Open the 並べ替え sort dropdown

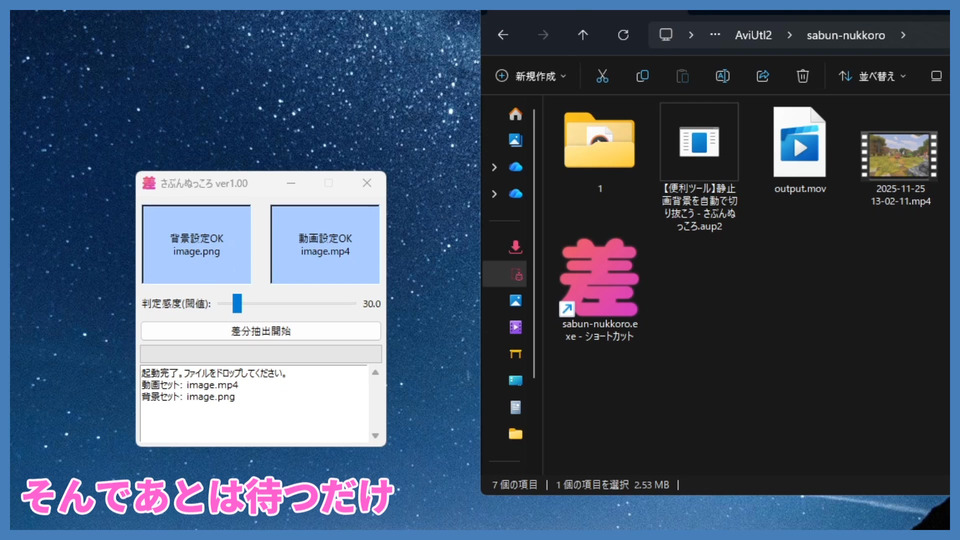(x=872, y=76)
